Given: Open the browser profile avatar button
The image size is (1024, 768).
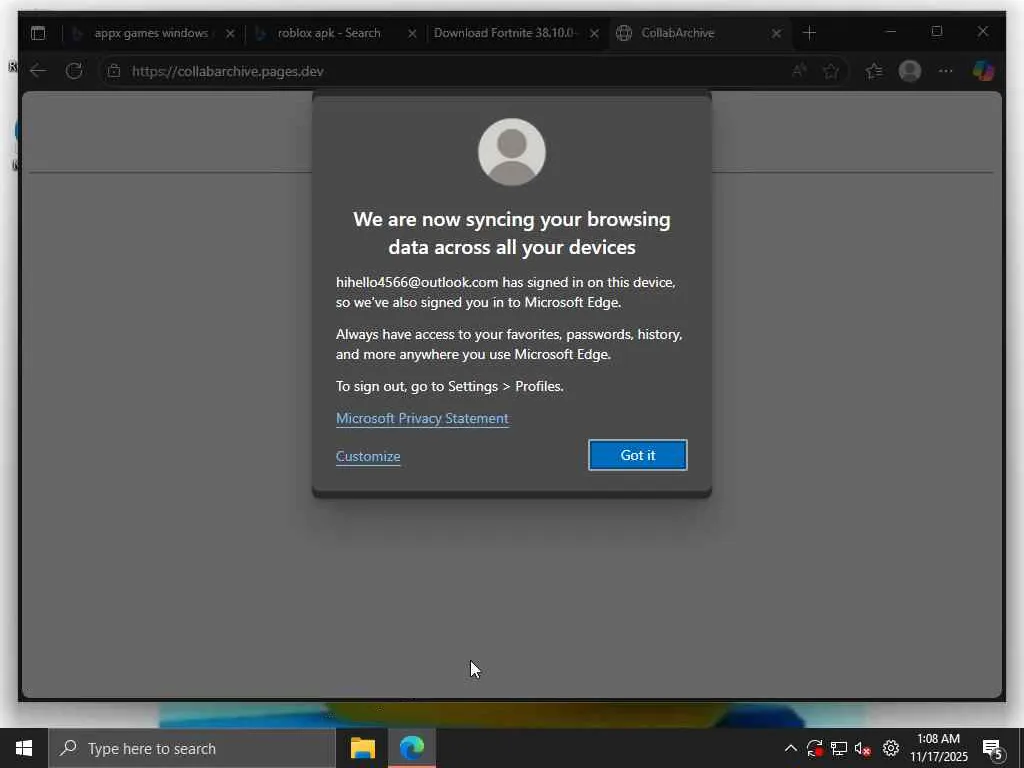Looking at the screenshot, I should (910, 71).
